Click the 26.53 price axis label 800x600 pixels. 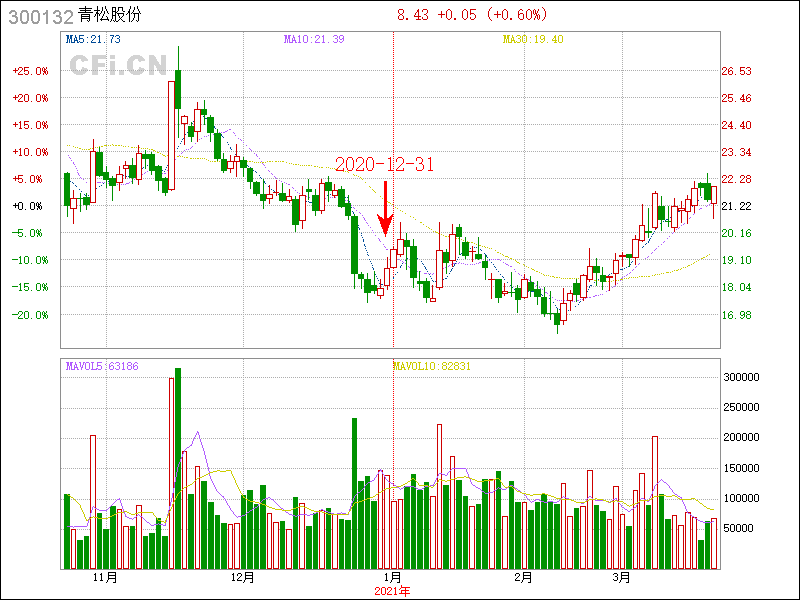coord(736,72)
